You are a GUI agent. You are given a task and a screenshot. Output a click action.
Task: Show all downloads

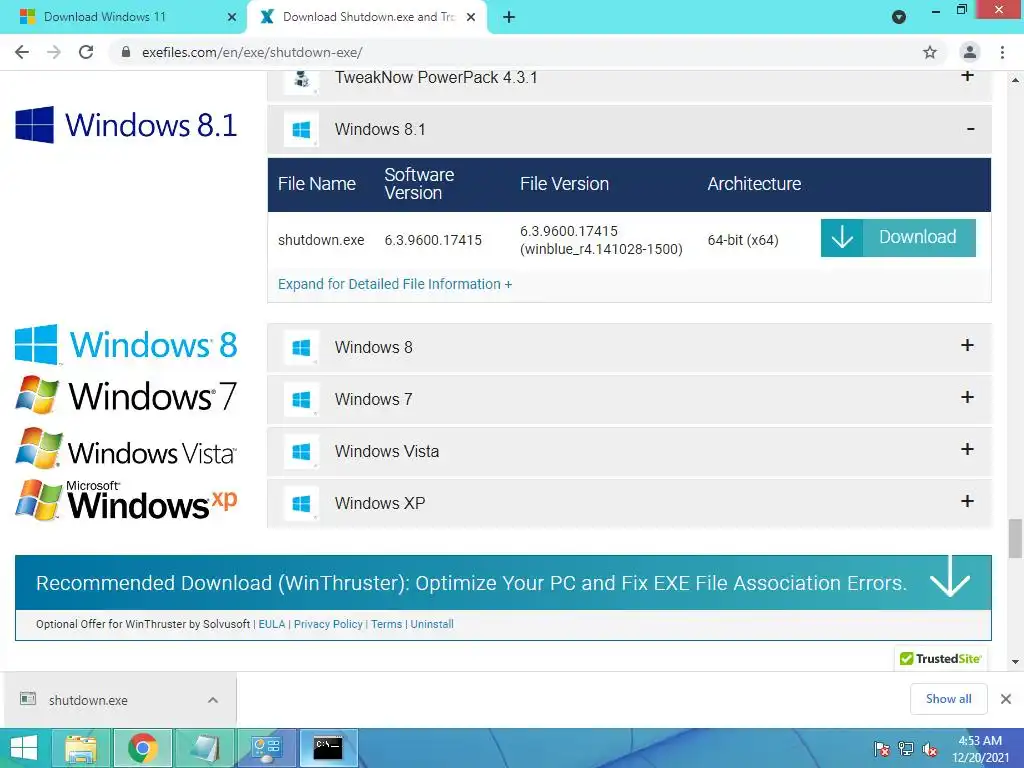point(948,699)
